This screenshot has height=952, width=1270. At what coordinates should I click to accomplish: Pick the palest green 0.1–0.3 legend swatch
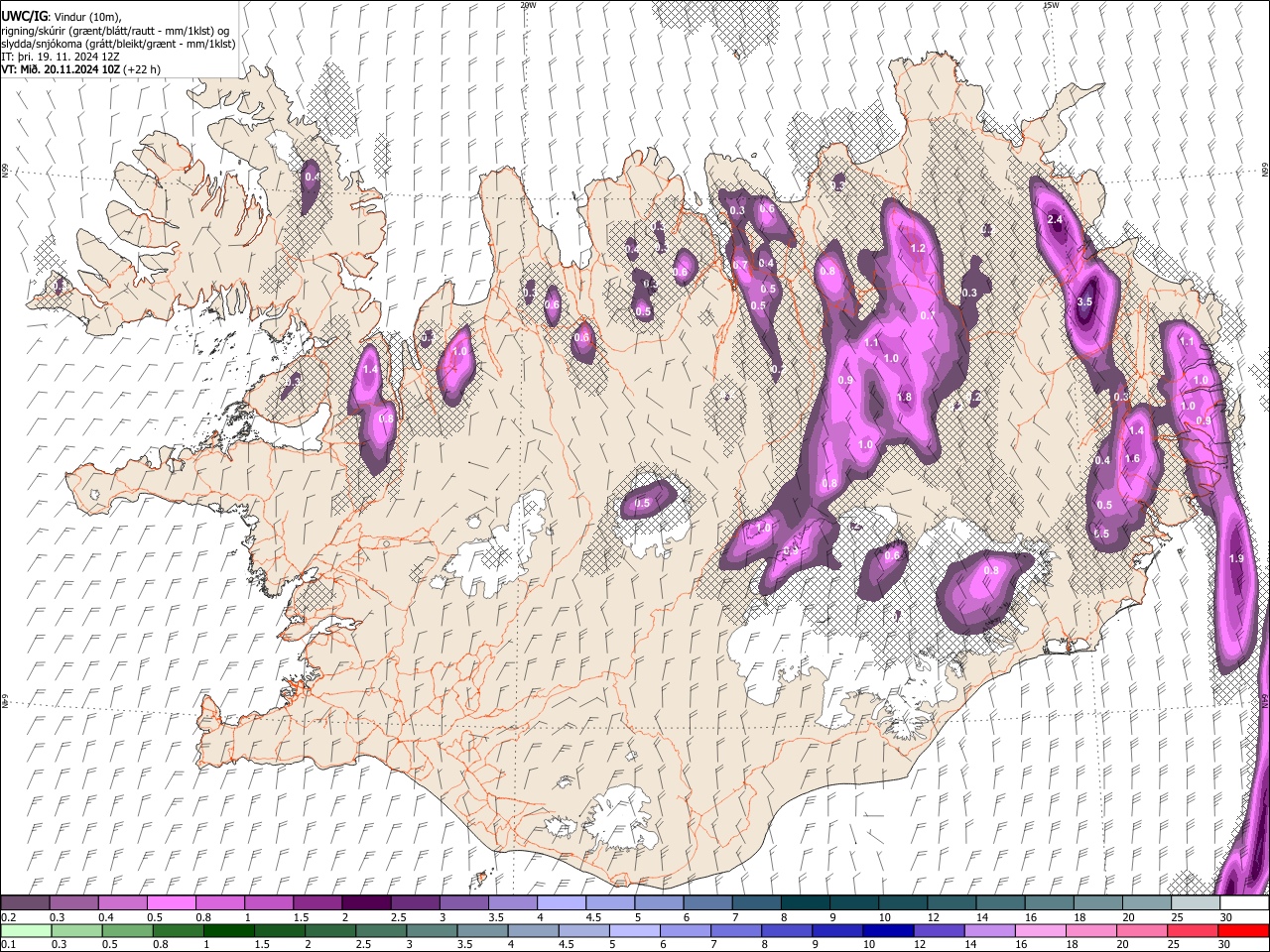point(26,930)
